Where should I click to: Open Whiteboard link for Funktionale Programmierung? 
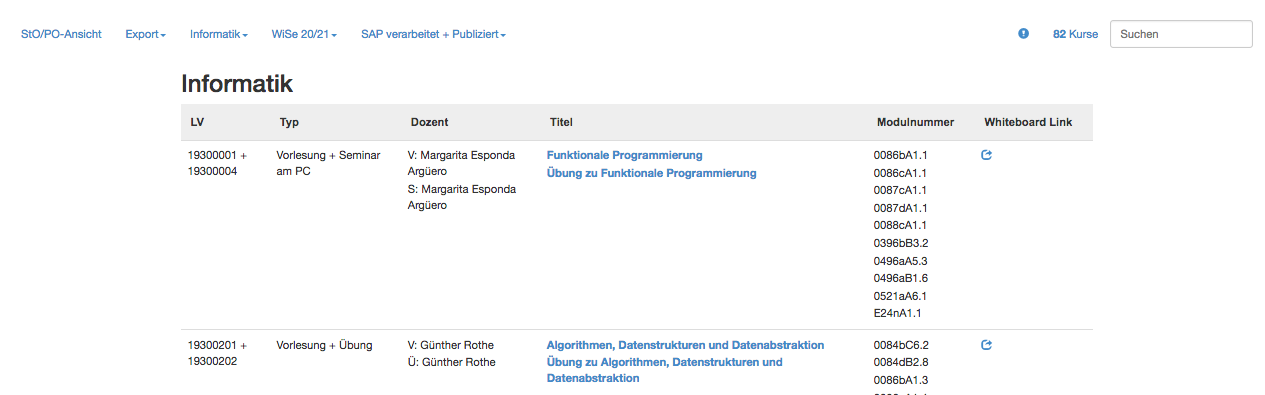[x=986, y=155]
